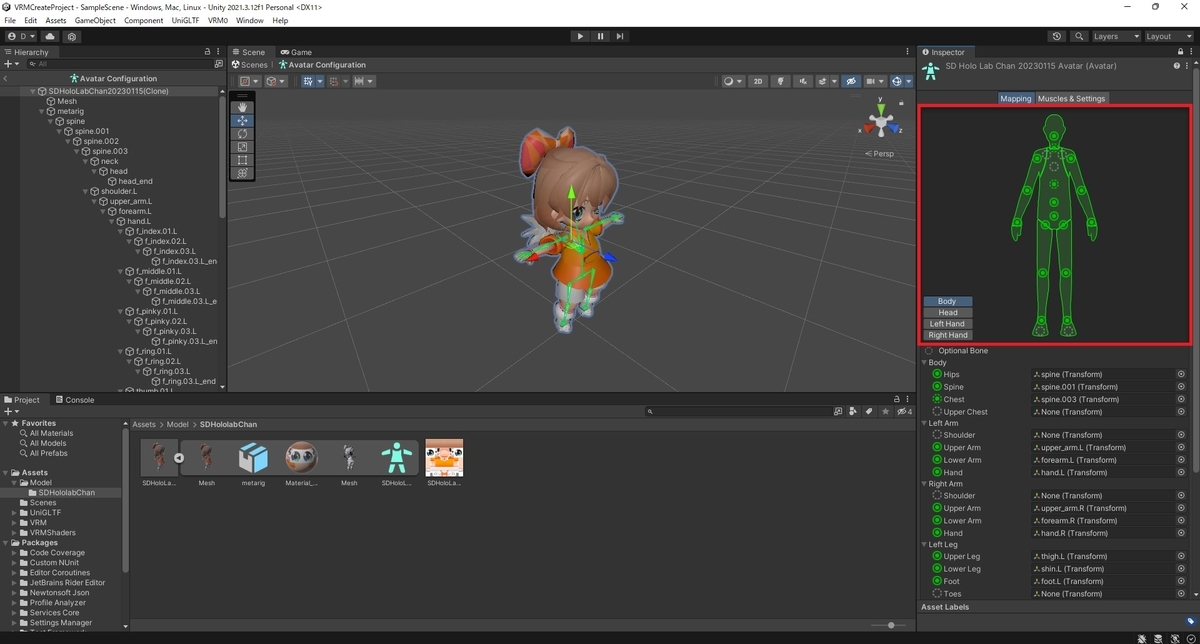Click the scene orientation gizmo
Image resolution: width=1200 pixels, height=644 pixels.
(880, 123)
